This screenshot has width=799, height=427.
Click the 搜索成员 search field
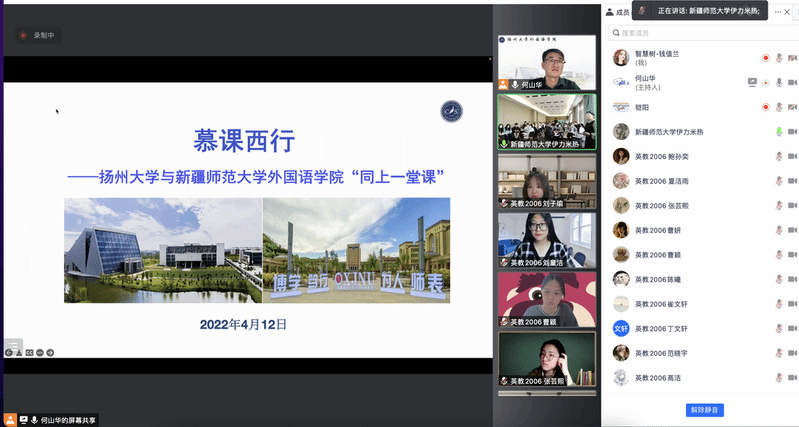pyautogui.click(x=700, y=33)
